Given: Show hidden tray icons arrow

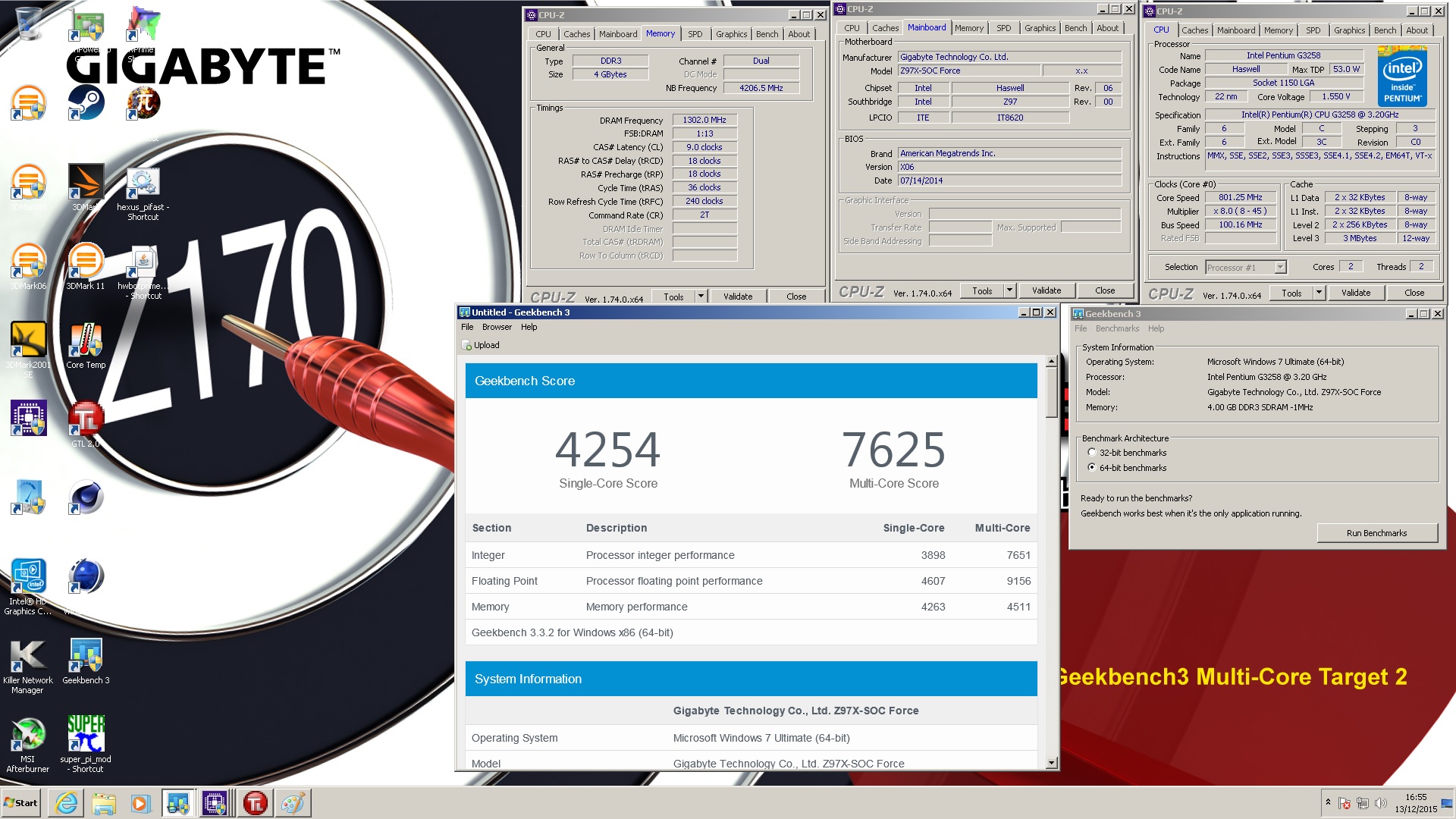Looking at the screenshot, I should pyautogui.click(x=1328, y=802).
